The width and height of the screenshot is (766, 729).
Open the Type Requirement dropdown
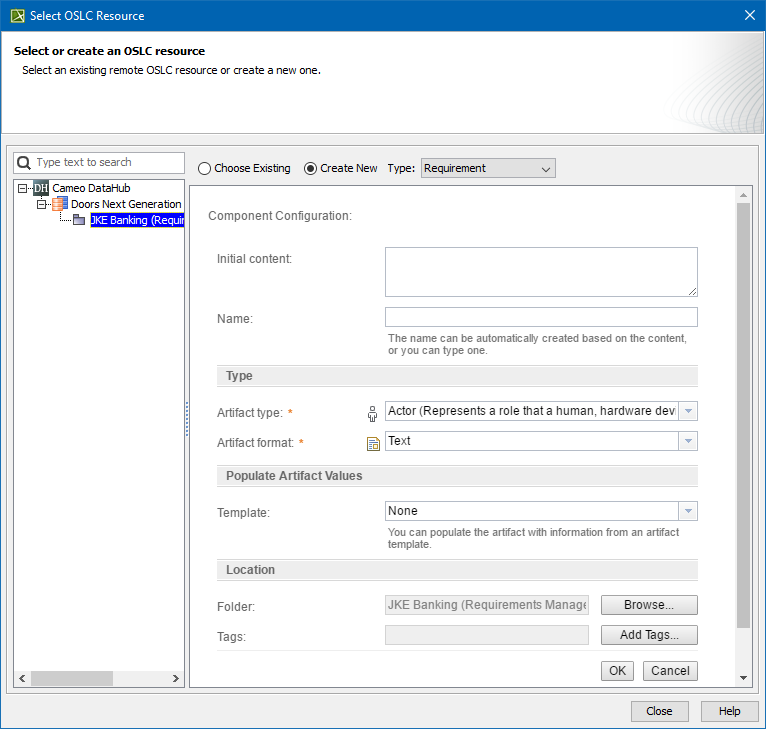tap(488, 168)
